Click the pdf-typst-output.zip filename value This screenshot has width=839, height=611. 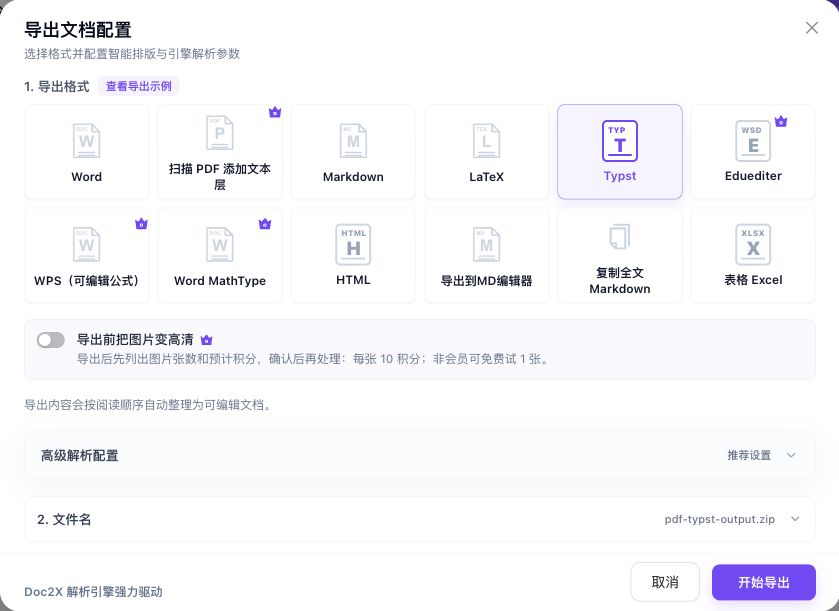coord(720,519)
